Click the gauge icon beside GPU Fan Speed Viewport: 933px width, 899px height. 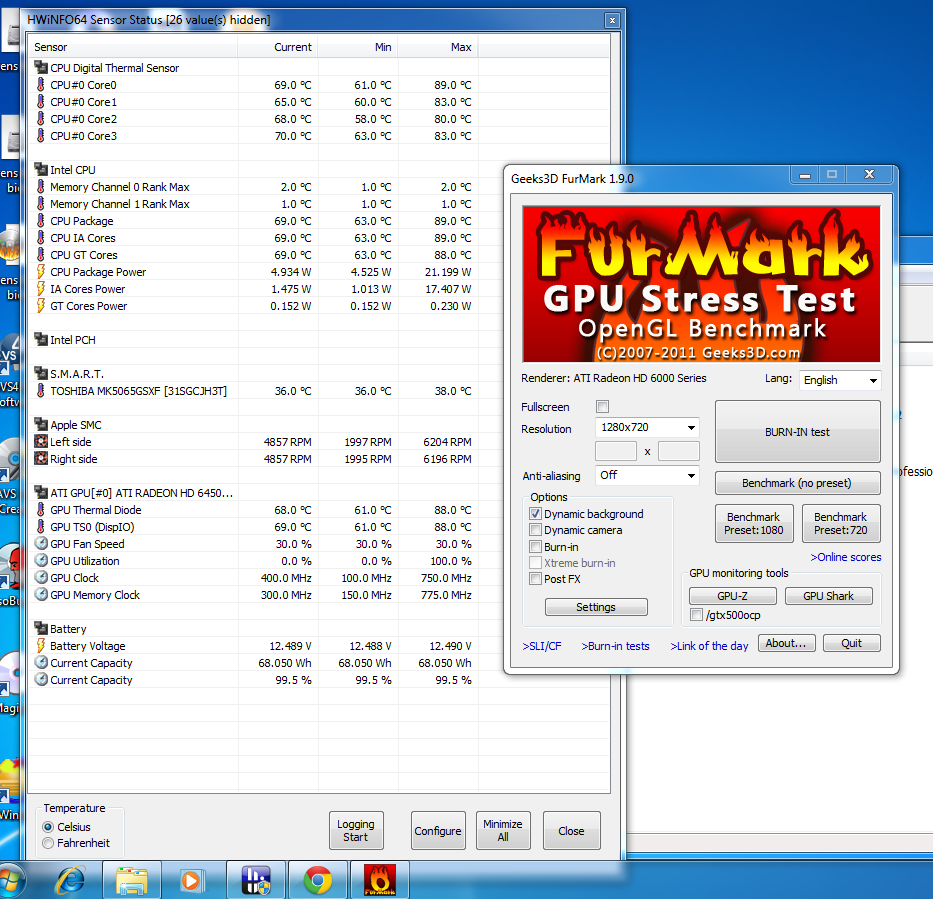pos(41,544)
